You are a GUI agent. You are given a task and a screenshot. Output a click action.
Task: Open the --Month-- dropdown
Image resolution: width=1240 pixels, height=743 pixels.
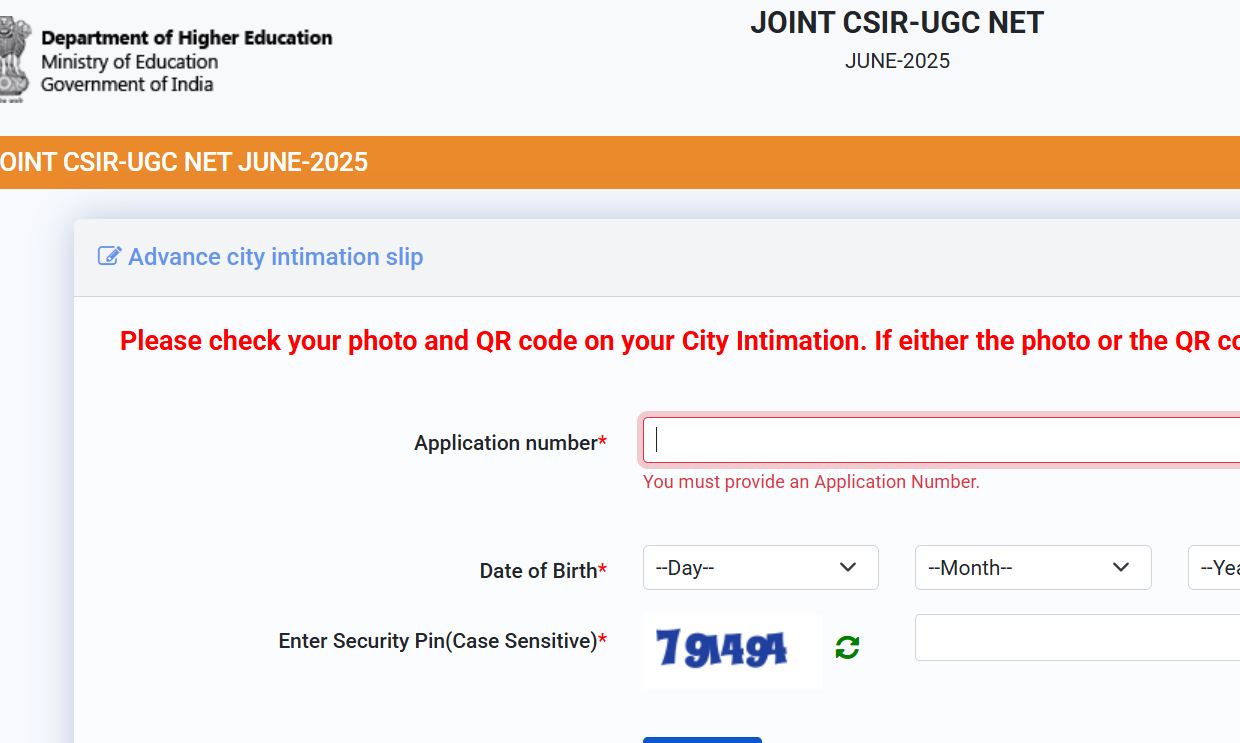coord(1033,567)
